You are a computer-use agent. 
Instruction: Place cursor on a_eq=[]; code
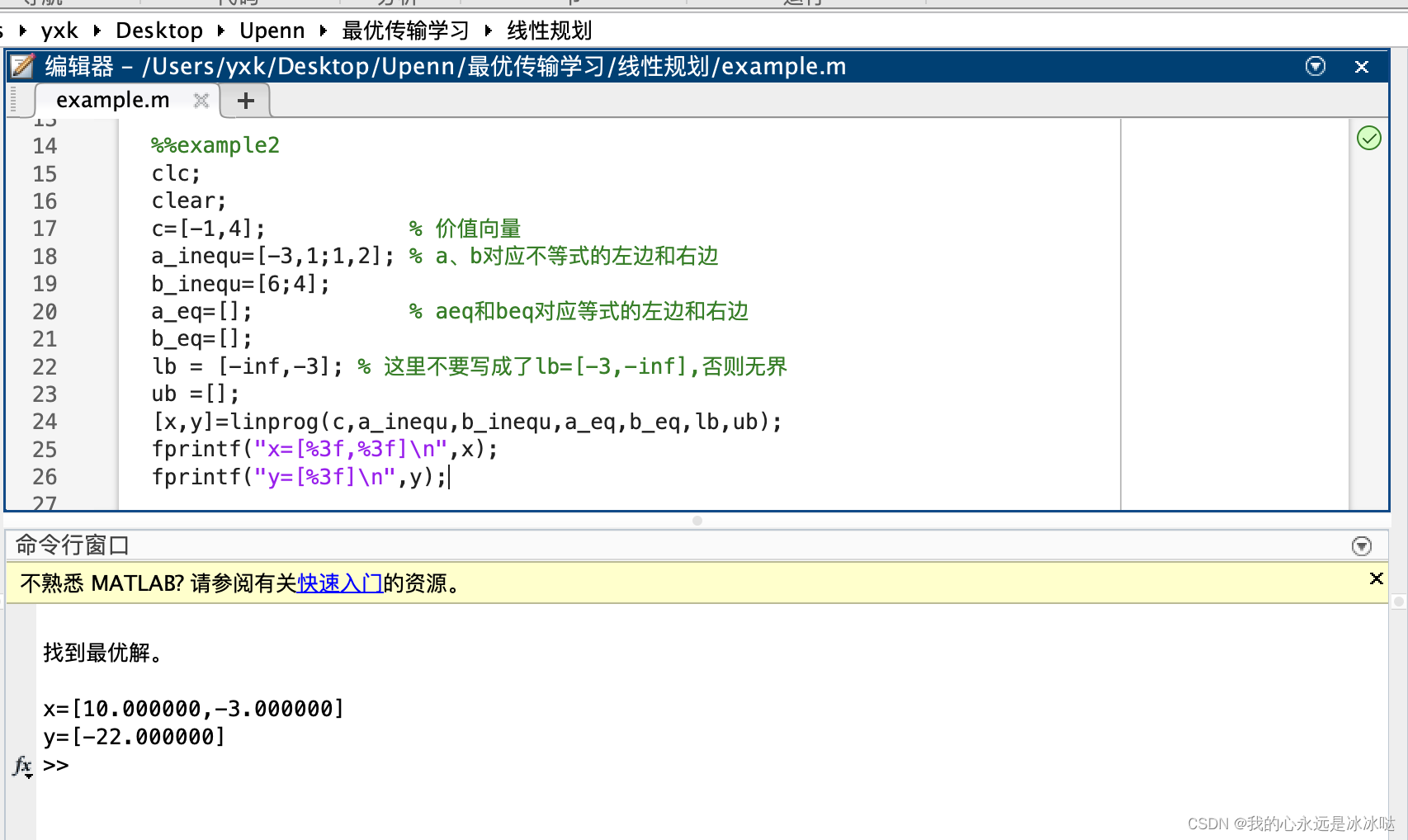(201, 311)
